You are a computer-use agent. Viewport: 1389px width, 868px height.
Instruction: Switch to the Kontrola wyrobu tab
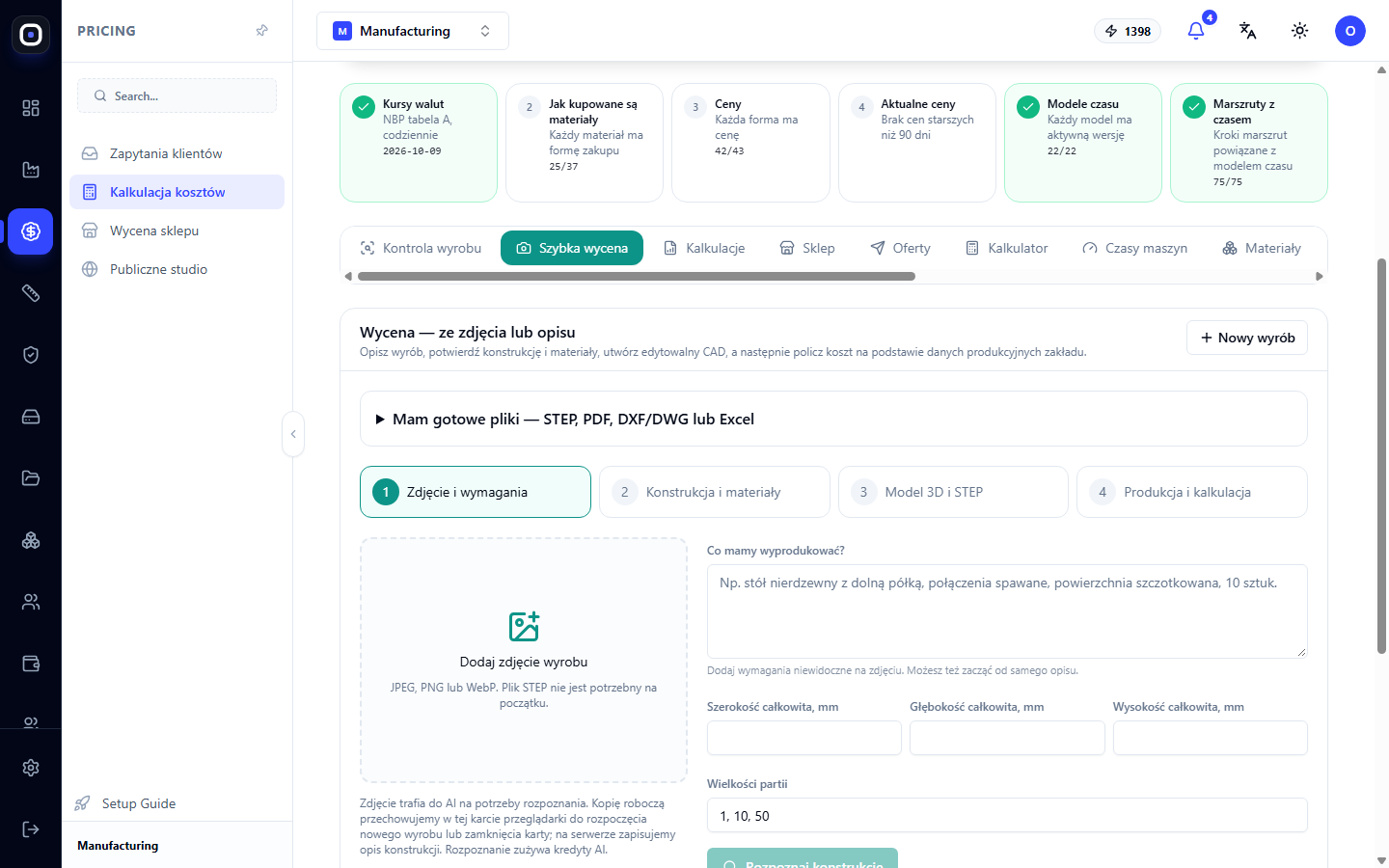point(421,248)
